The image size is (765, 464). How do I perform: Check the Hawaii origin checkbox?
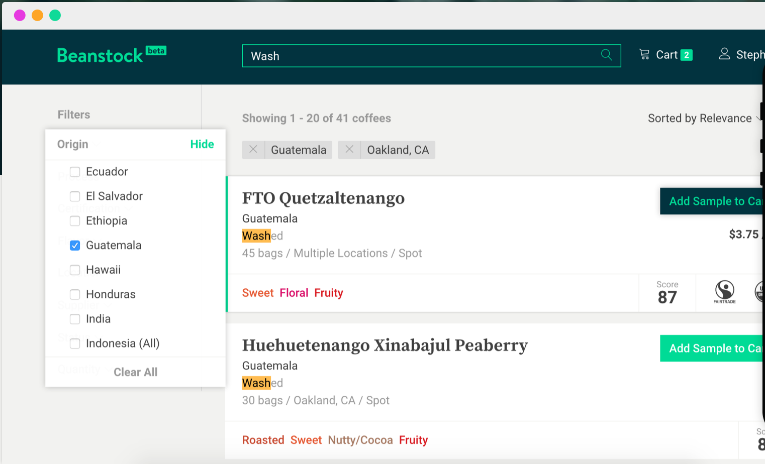click(x=75, y=270)
